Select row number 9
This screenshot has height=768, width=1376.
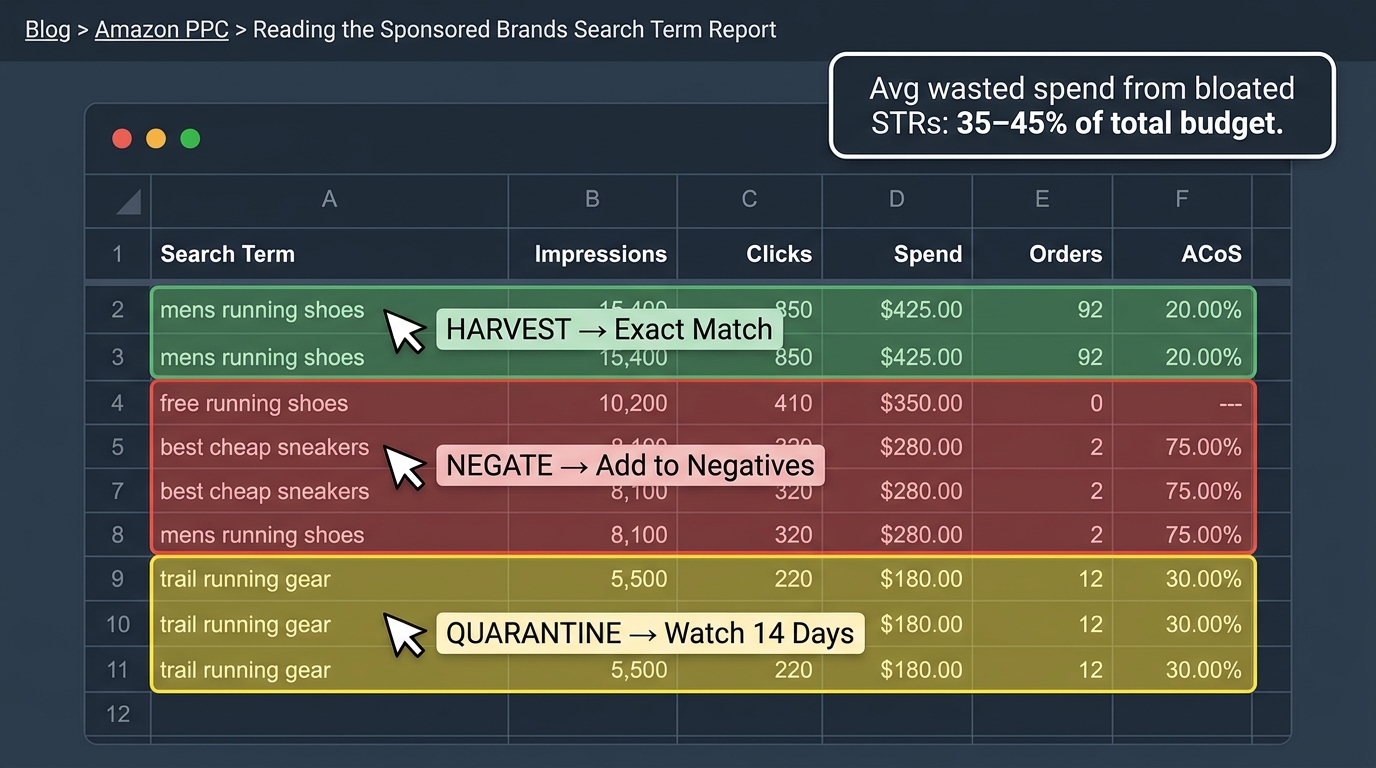[x=118, y=579]
